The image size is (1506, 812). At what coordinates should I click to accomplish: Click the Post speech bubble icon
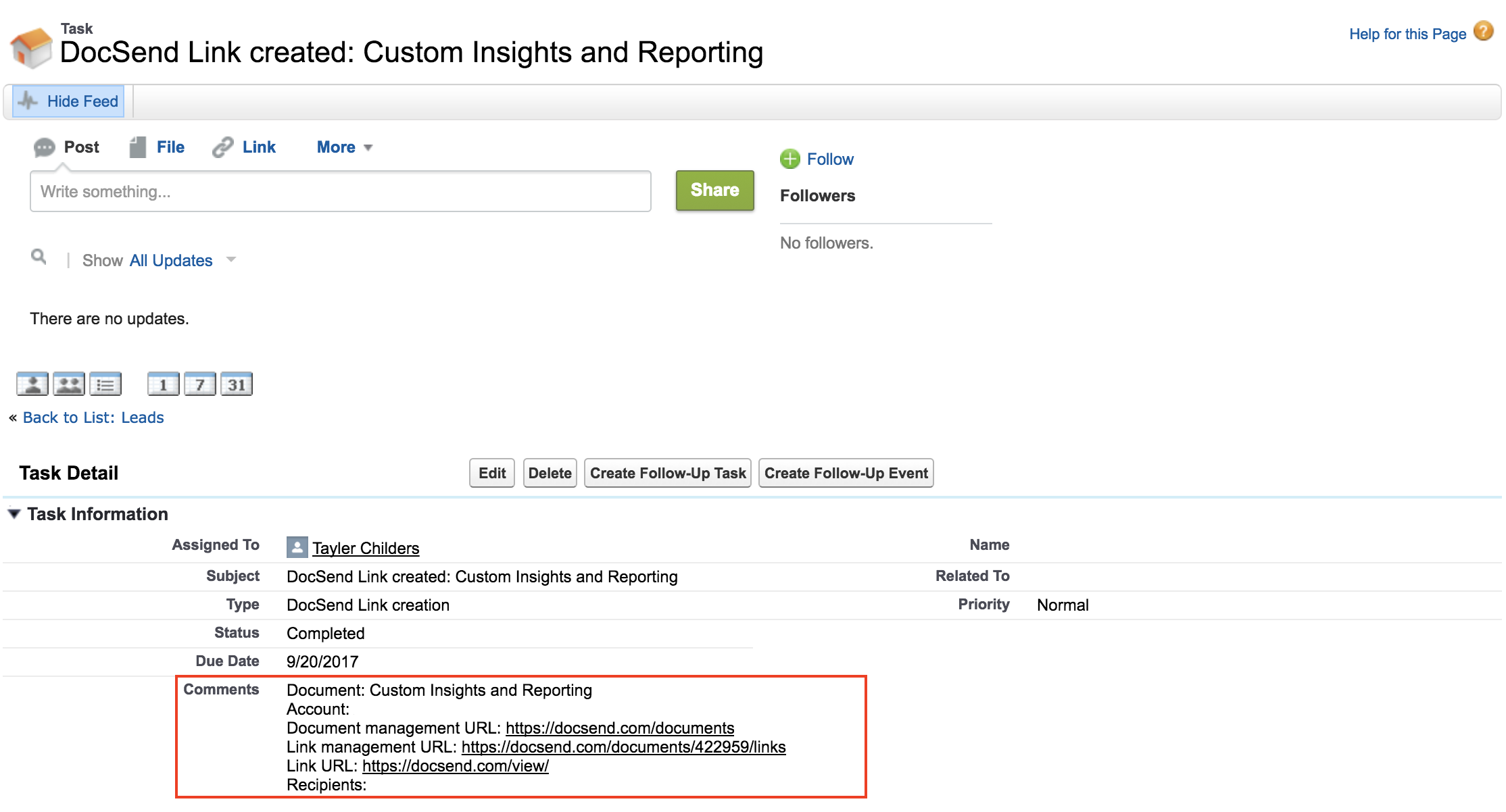click(x=44, y=147)
